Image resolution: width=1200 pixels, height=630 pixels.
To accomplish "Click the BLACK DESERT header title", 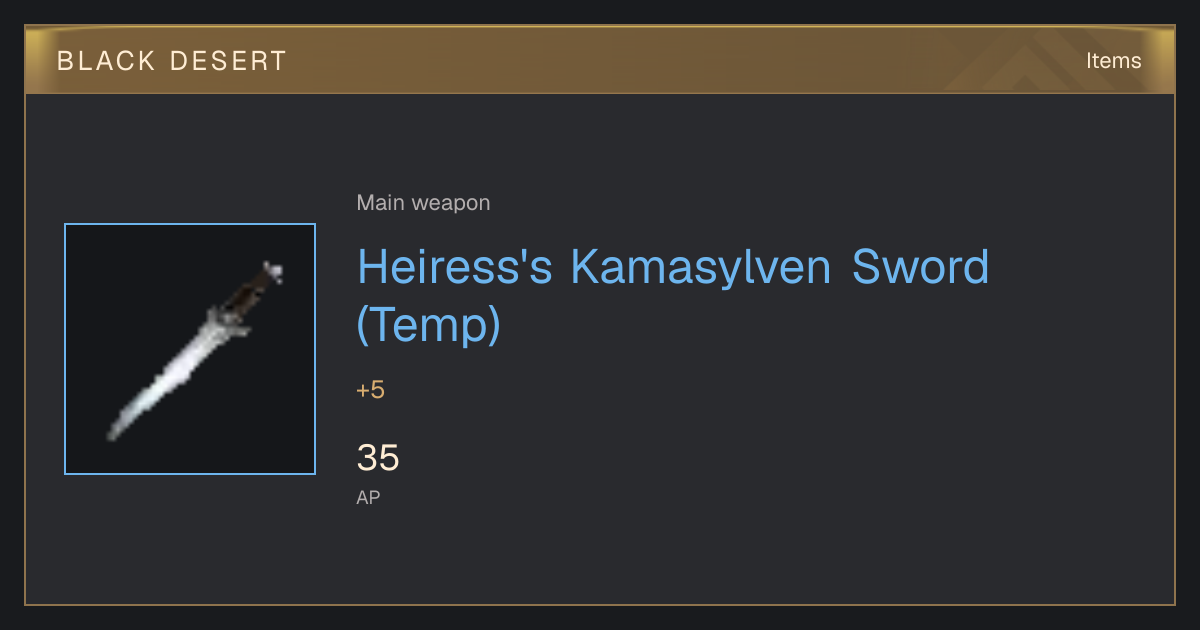I will click(172, 61).
